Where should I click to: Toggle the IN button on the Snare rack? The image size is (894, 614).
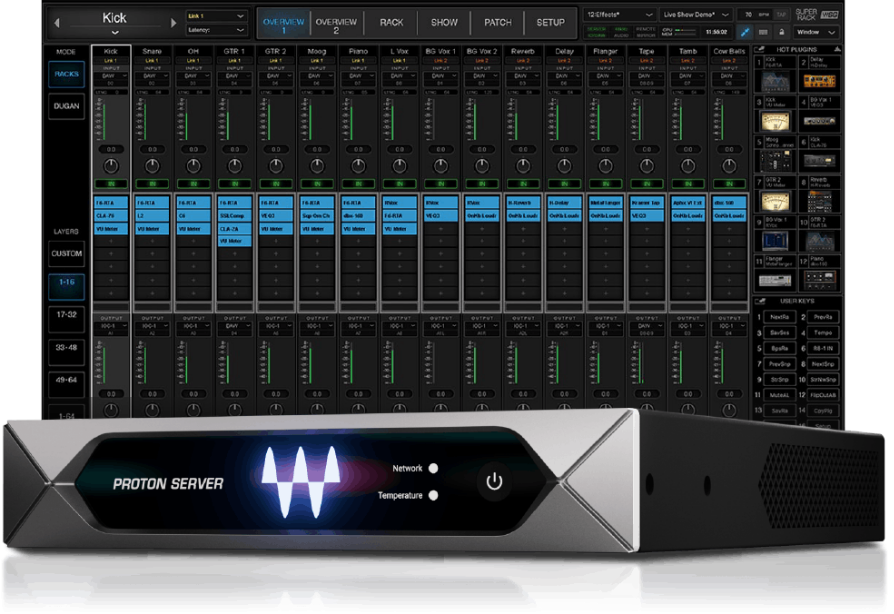point(152,184)
